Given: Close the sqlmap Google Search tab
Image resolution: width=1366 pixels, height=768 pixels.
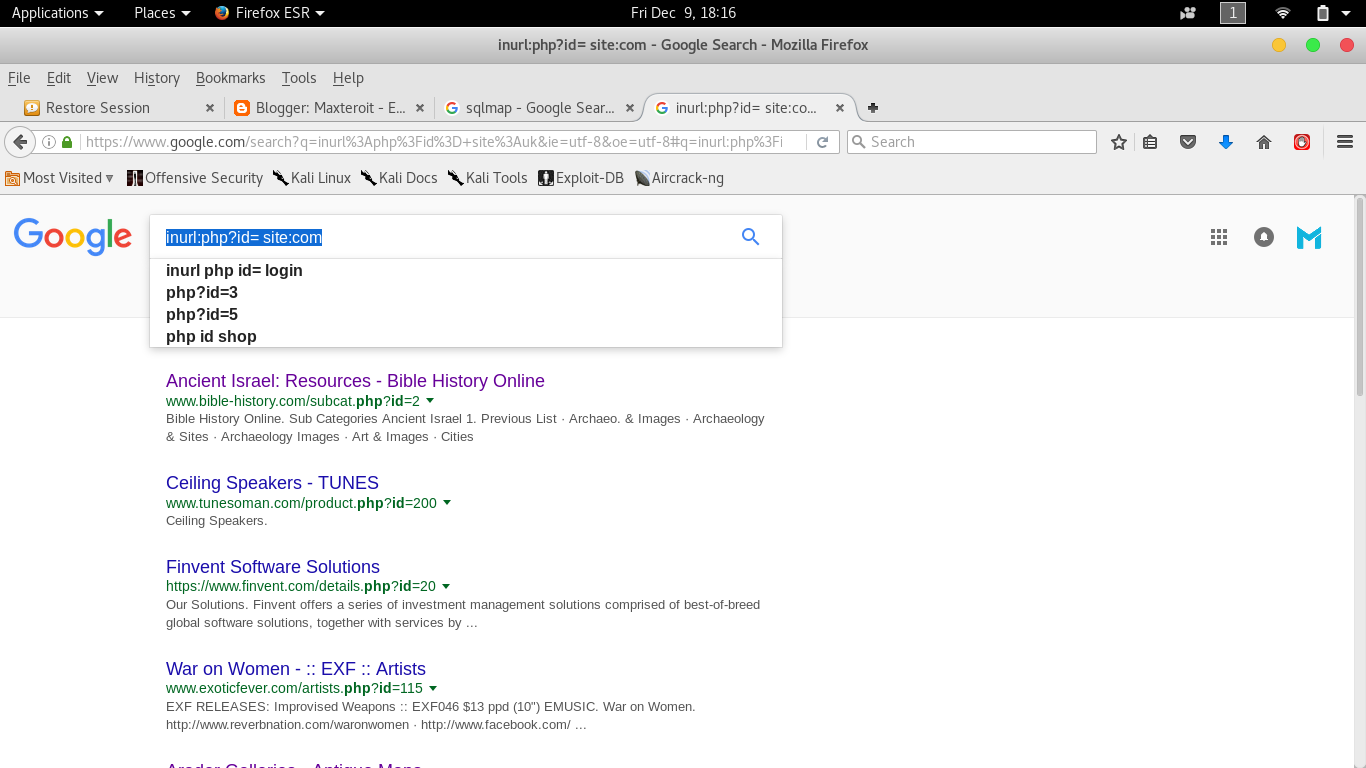Looking at the screenshot, I should pyautogui.click(x=629, y=108).
